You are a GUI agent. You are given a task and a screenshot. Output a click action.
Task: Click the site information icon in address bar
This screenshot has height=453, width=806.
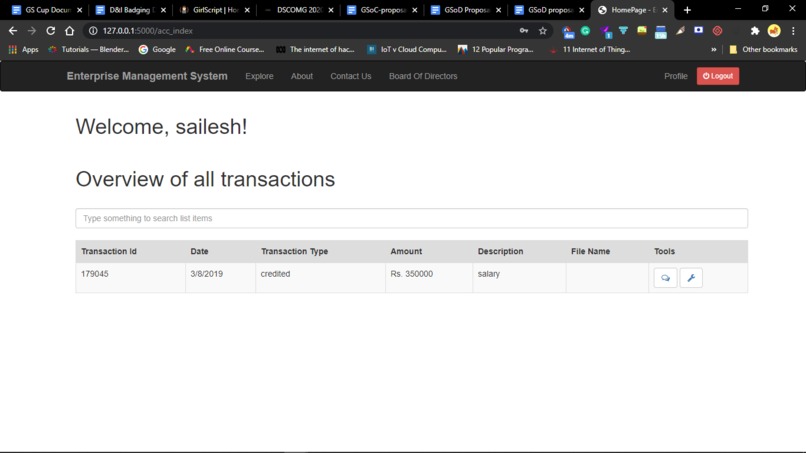93,31
